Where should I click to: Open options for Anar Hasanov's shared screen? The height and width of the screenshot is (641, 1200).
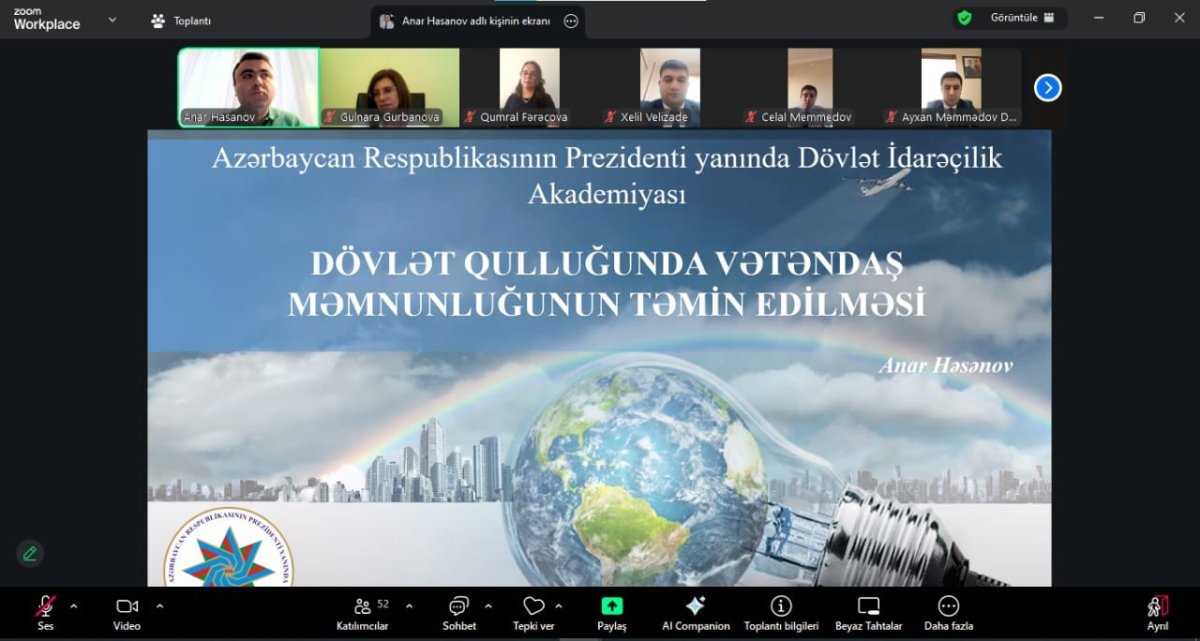[x=571, y=21]
